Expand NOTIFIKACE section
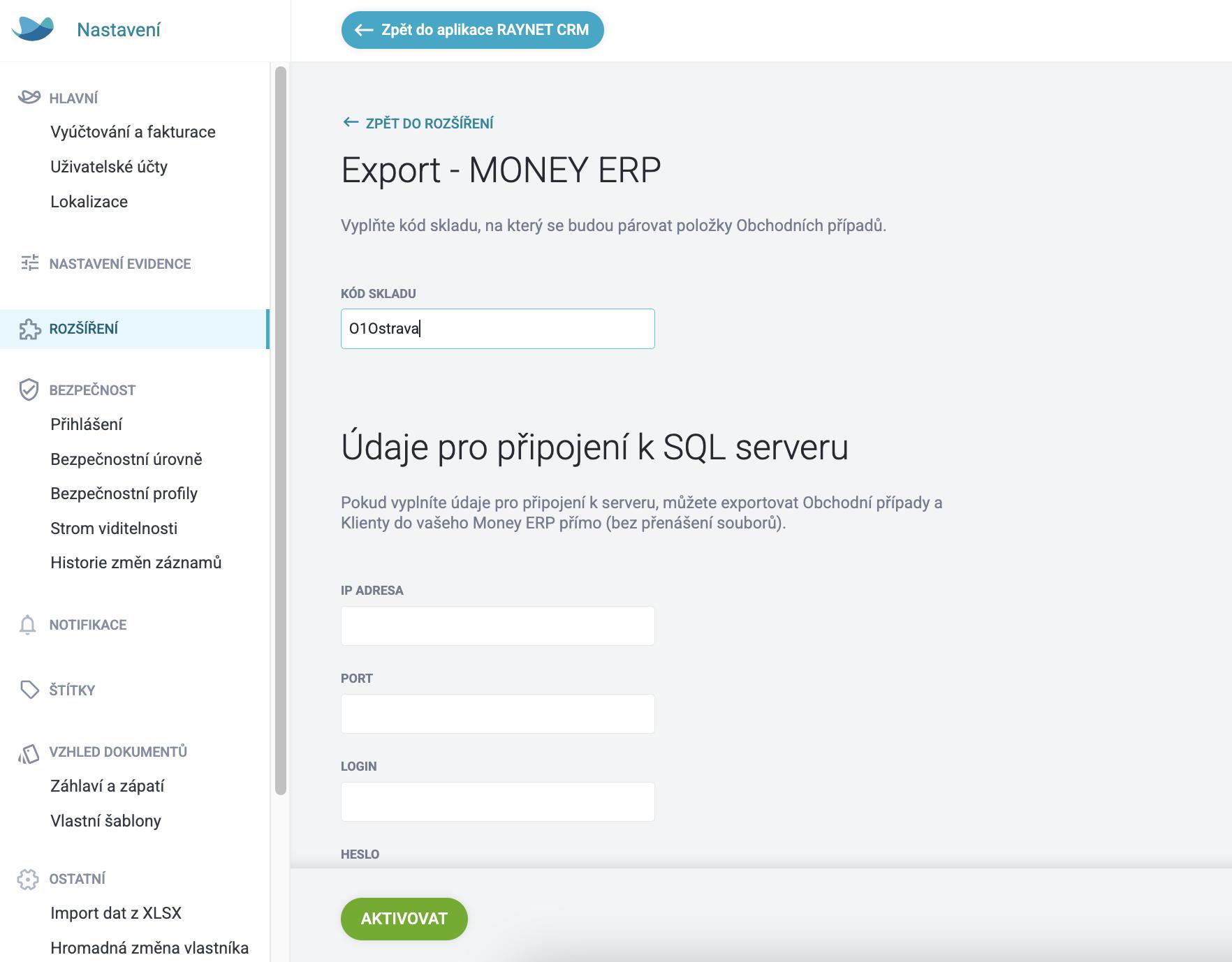This screenshot has height=962, width=1232. (88, 625)
